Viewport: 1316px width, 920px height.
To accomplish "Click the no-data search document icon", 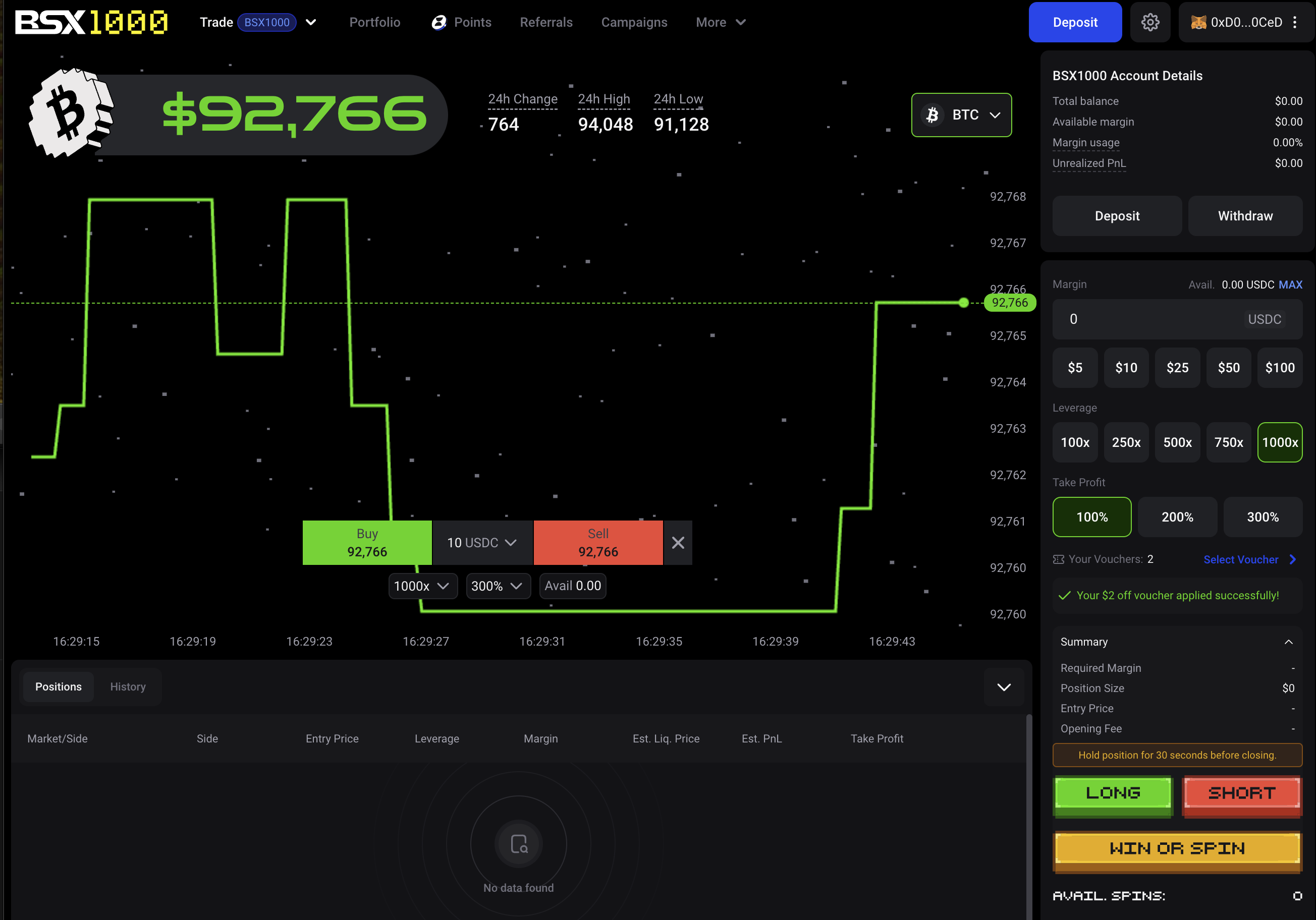I will (x=519, y=843).
